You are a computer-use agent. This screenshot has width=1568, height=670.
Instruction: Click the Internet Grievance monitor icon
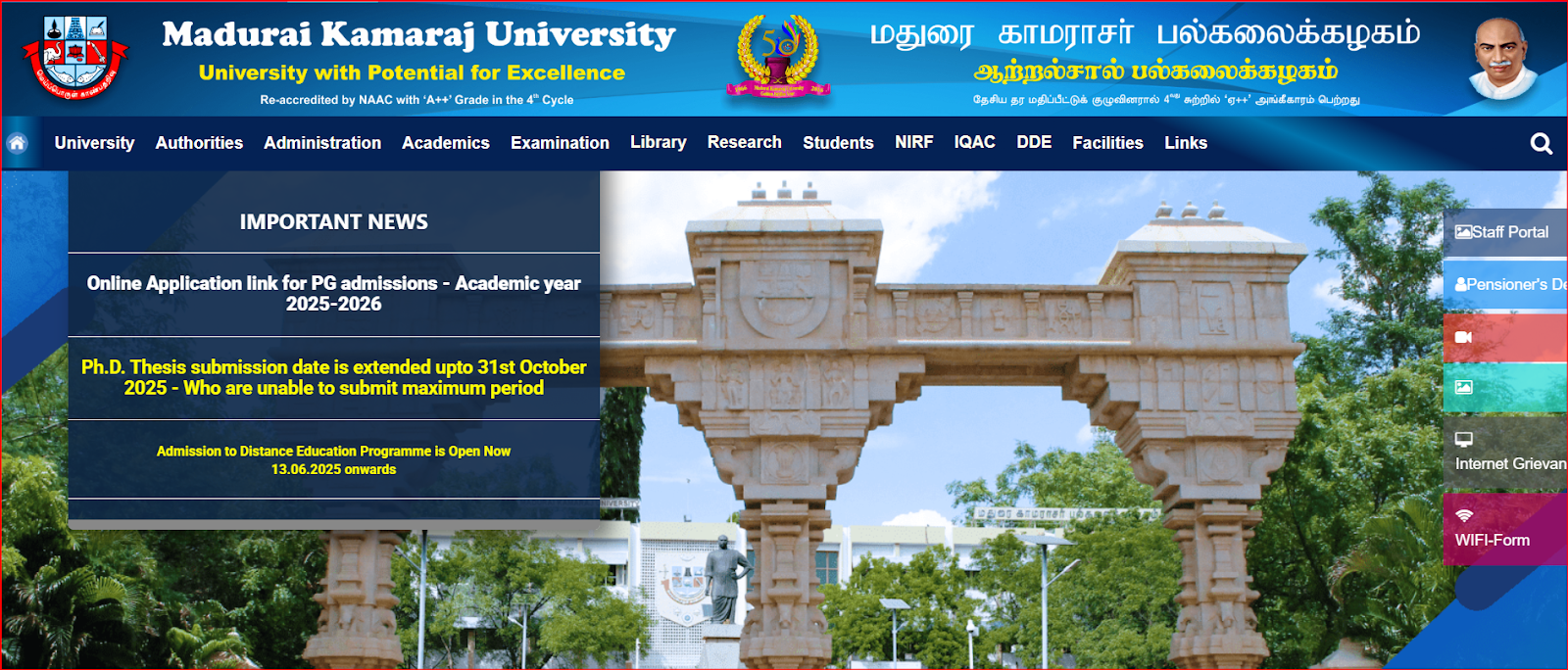[1464, 439]
